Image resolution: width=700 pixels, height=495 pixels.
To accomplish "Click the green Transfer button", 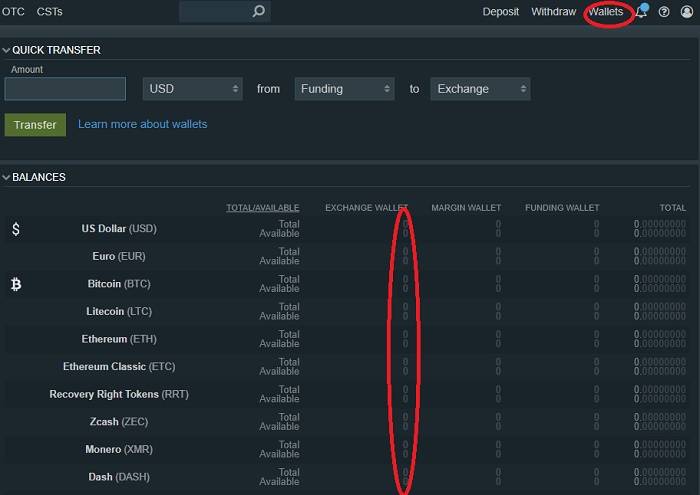I will tap(35, 125).
